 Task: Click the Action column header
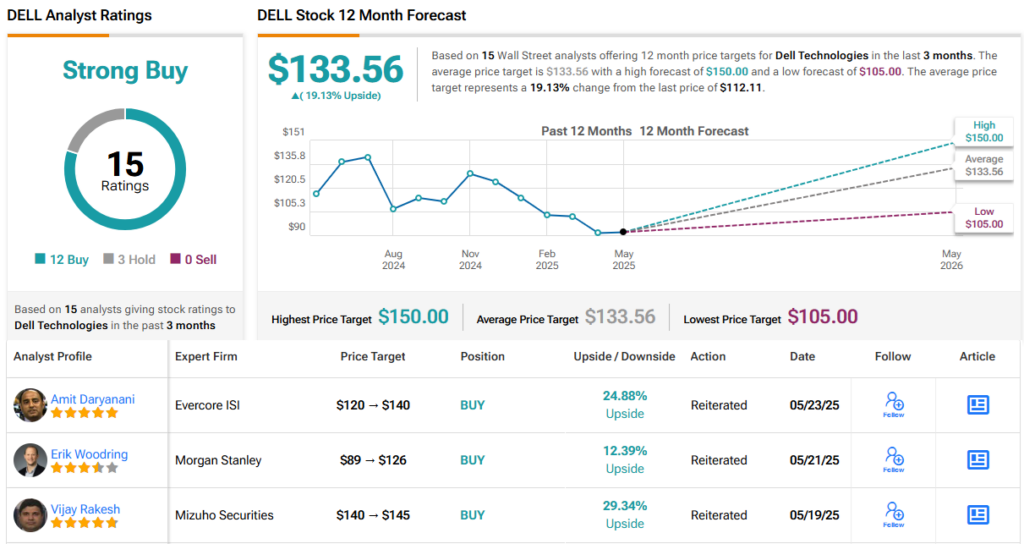click(708, 357)
